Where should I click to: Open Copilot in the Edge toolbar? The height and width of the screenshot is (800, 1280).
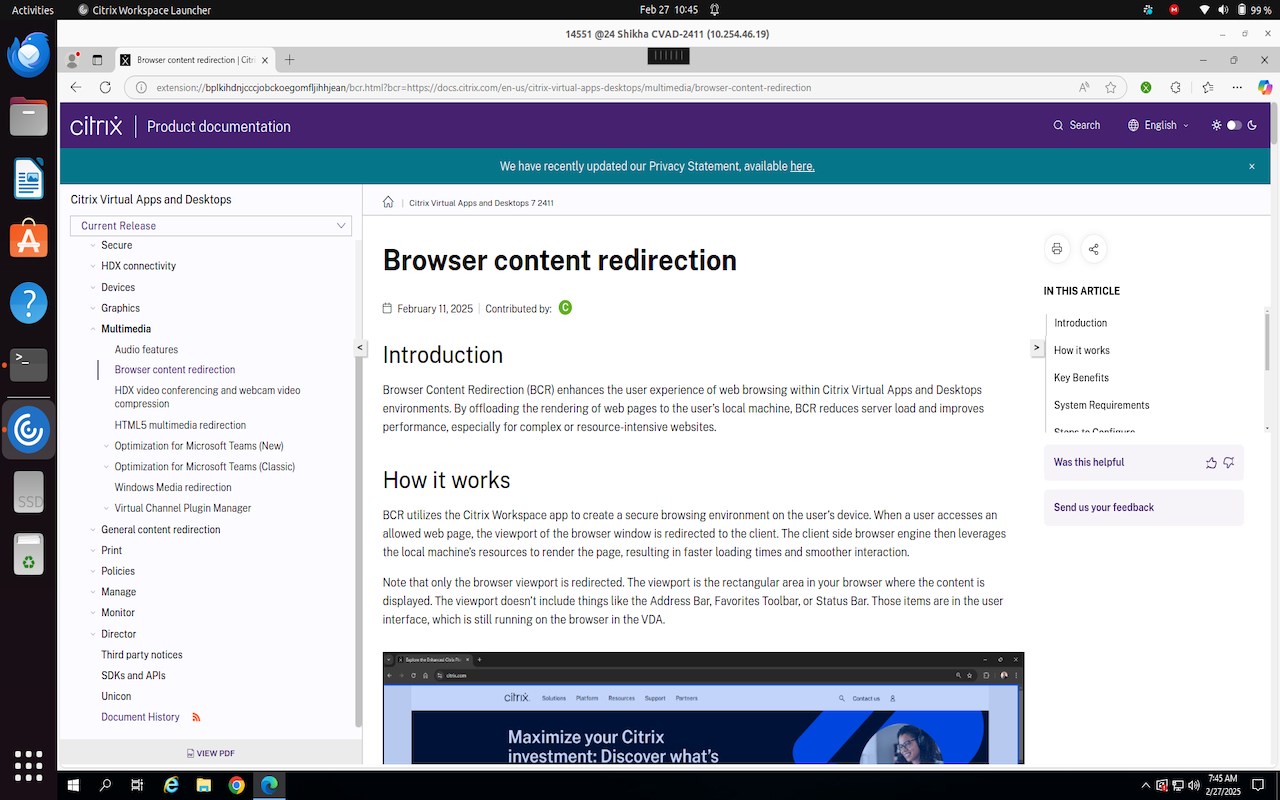[x=1264, y=87]
